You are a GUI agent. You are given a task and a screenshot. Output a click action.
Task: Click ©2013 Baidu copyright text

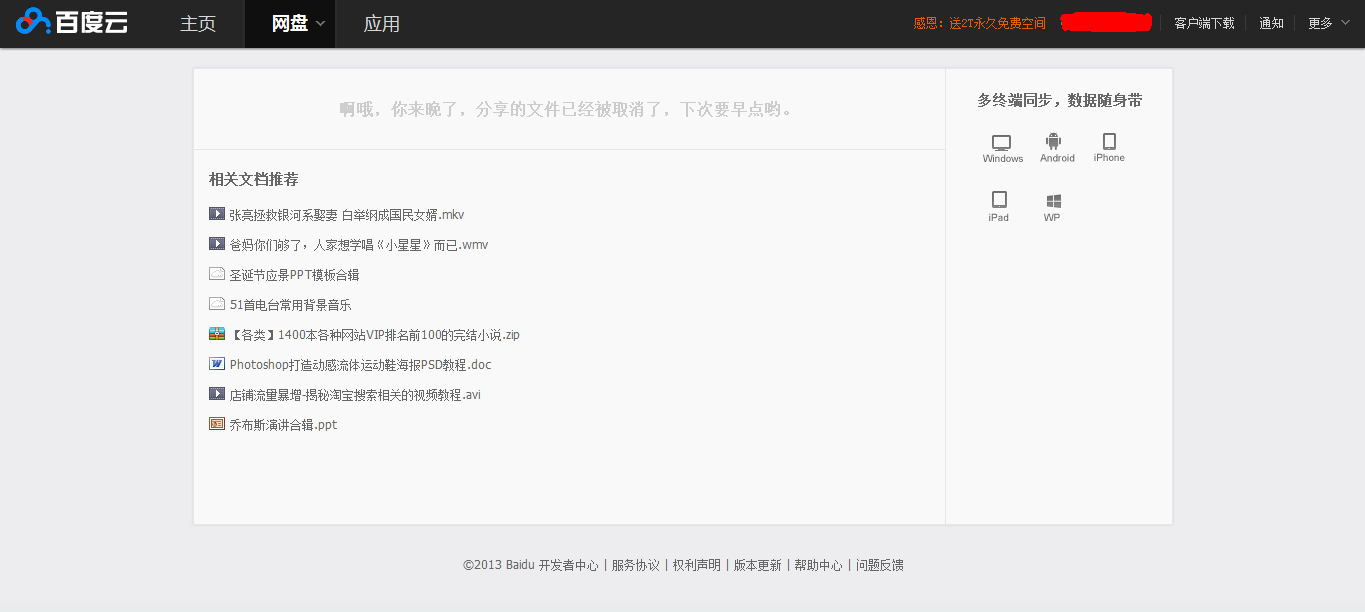tap(498, 565)
